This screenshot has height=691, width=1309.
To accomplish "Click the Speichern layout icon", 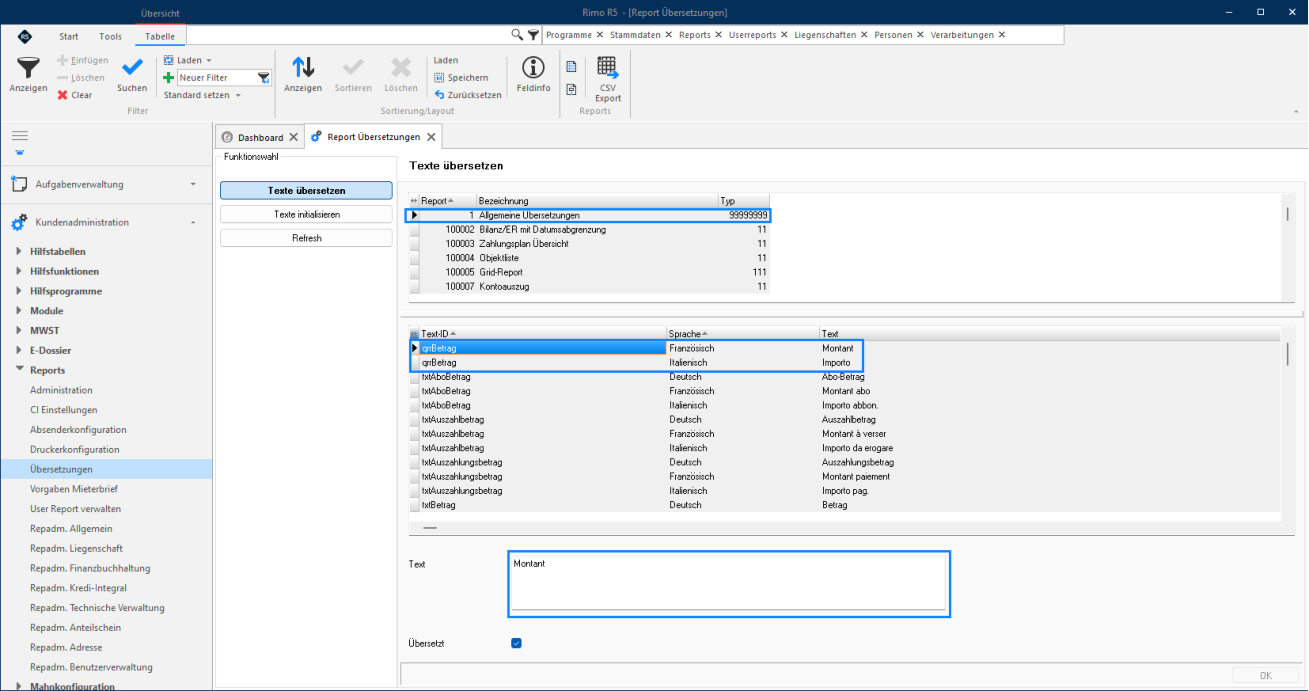I will tap(439, 77).
